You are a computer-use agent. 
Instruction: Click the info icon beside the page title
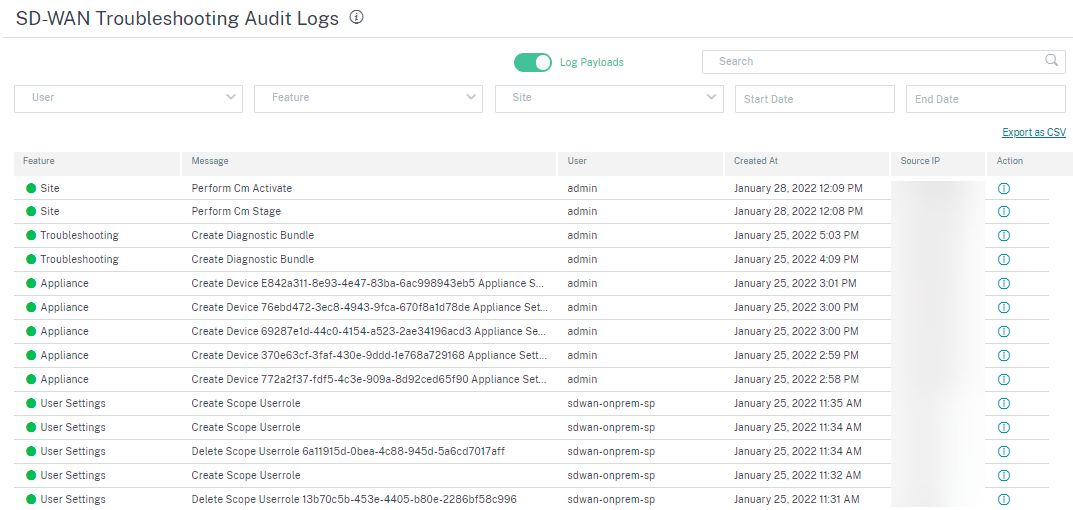pos(356,18)
